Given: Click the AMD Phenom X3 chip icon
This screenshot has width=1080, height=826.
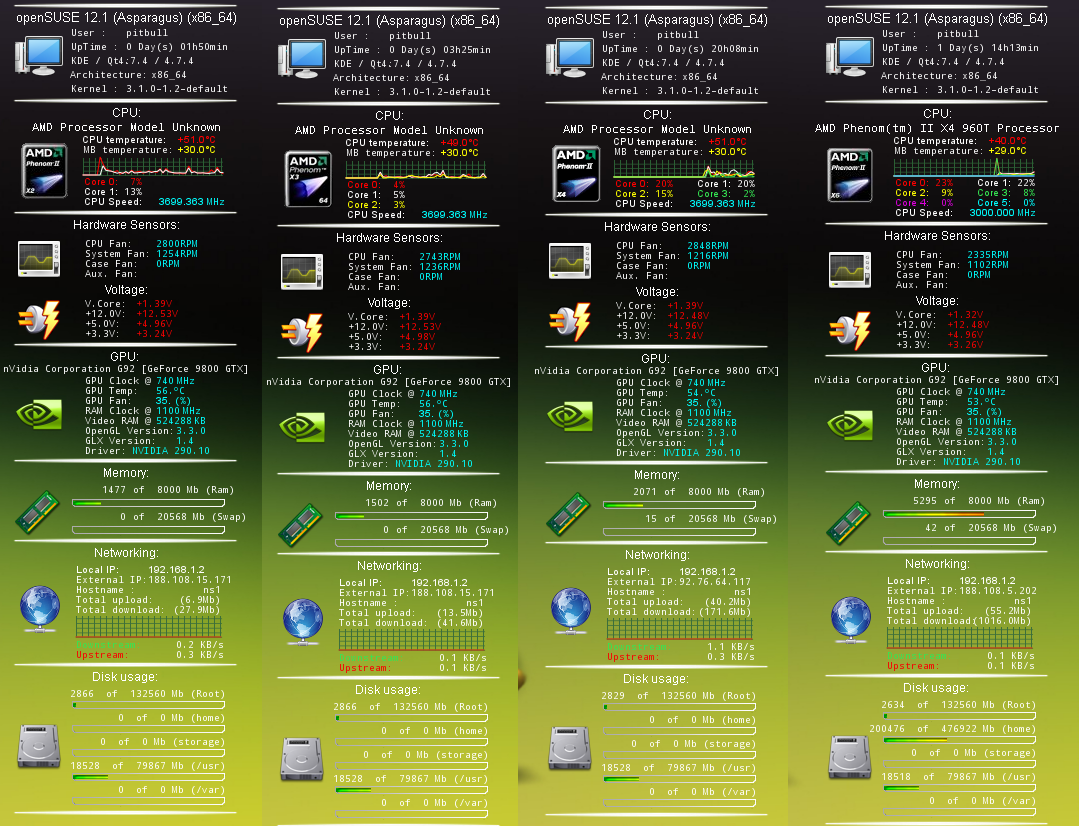Looking at the screenshot, I should click(x=308, y=179).
